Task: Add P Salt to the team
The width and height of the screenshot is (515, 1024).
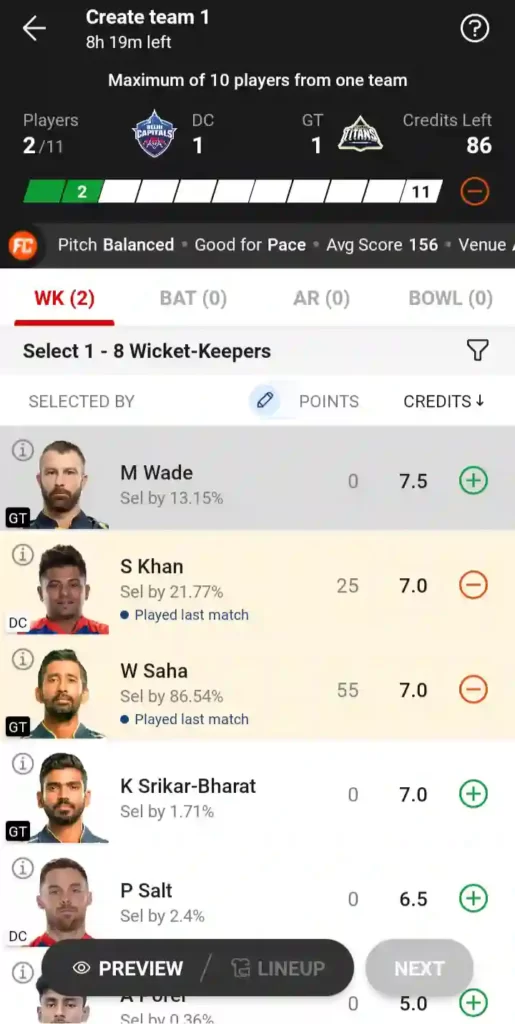Action: (x=473, y=899)
